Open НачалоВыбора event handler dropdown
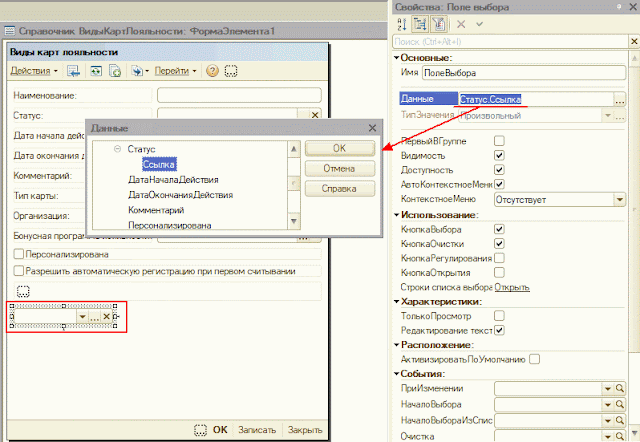This screenshot has height=442, width=640. [608, 404]
